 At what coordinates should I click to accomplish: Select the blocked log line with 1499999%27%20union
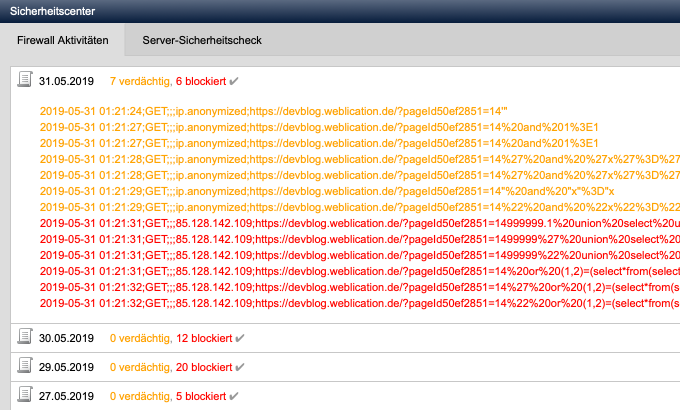click(x=360, y=239)
